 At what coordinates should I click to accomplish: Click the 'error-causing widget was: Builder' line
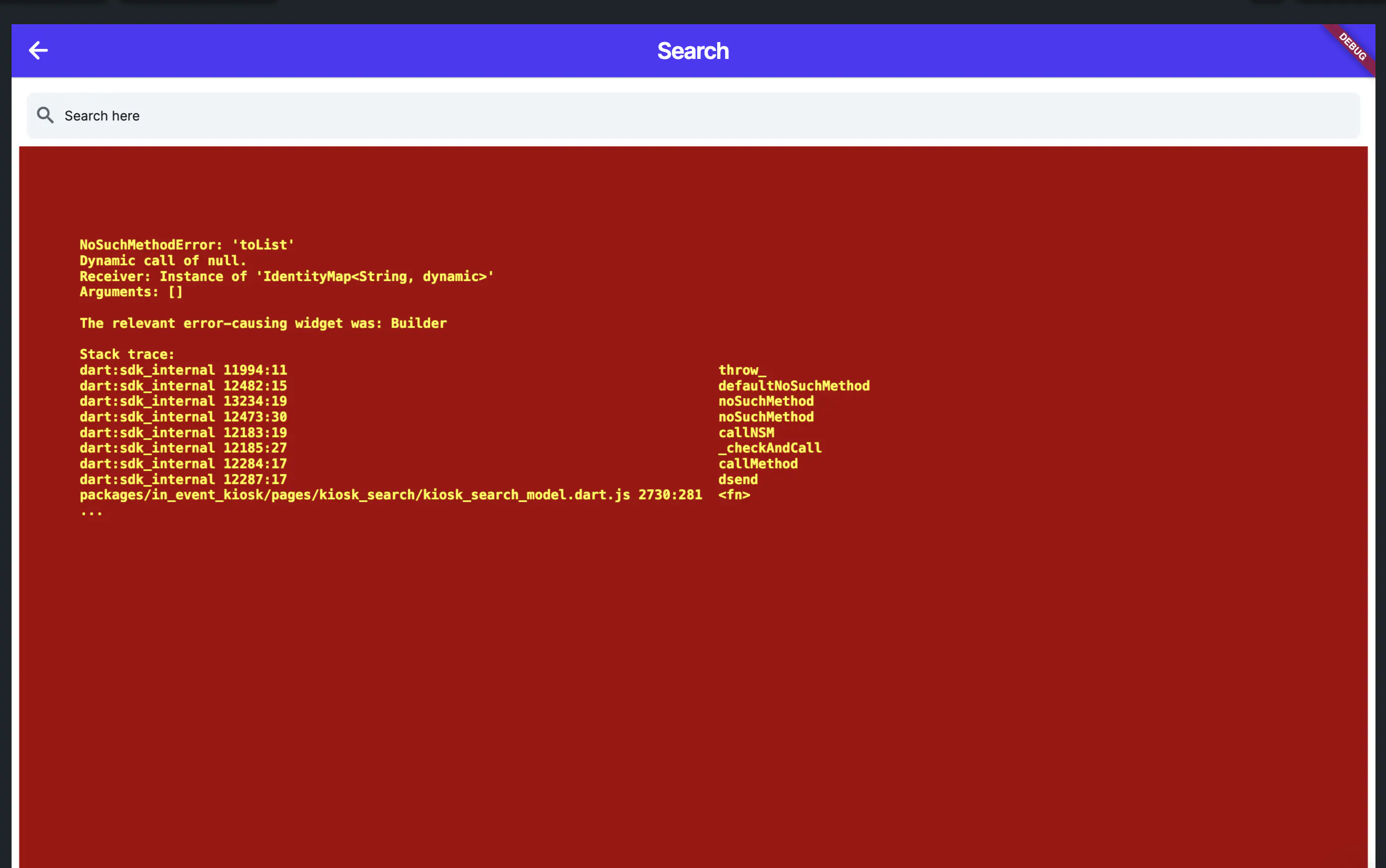pos(263,323)
